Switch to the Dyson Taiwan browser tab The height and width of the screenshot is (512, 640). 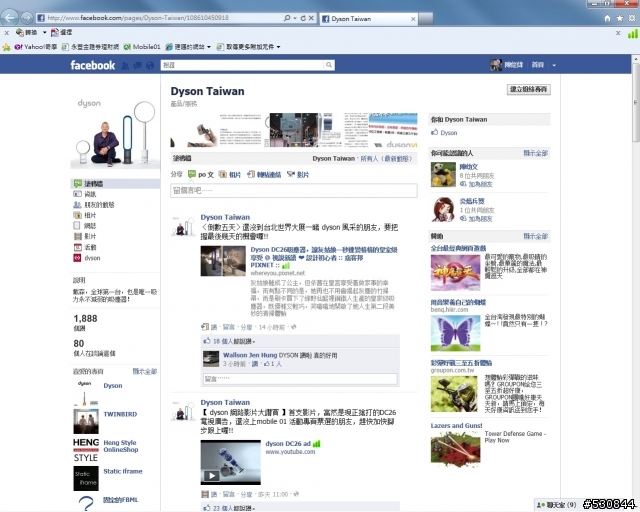[x=368, y=19]
